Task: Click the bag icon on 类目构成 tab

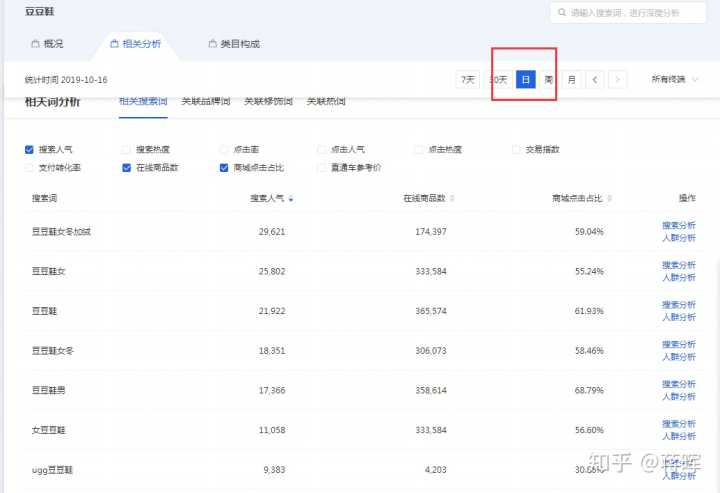Action: 212,44
